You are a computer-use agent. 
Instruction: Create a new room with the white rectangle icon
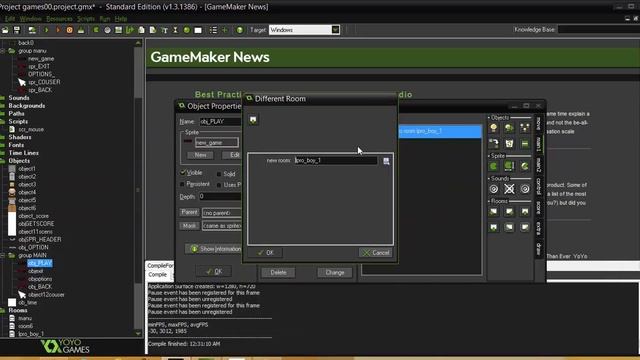pos(198,30)
